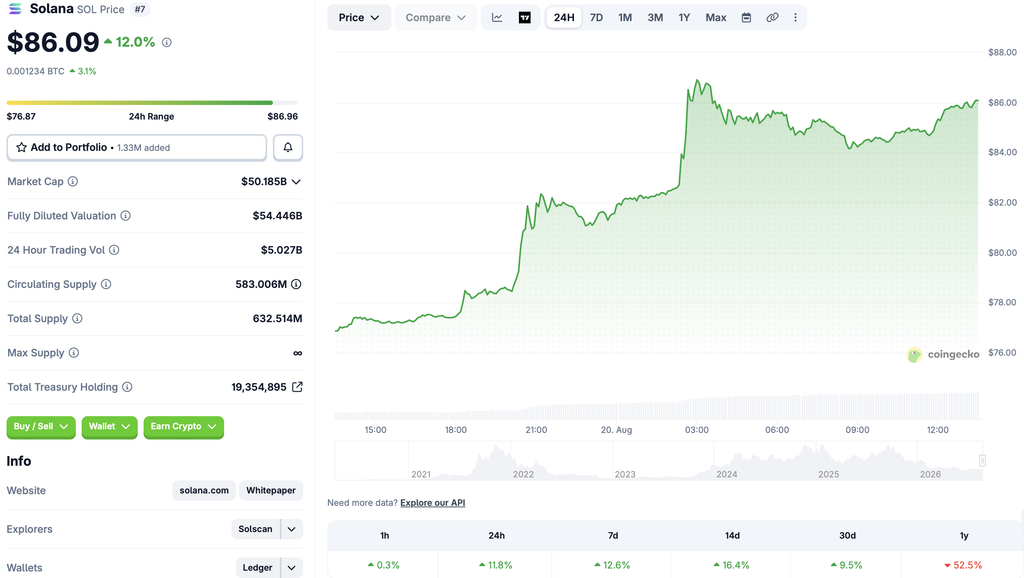
Task: Click the 30d value 9.5%
Action: pos(847,565)
